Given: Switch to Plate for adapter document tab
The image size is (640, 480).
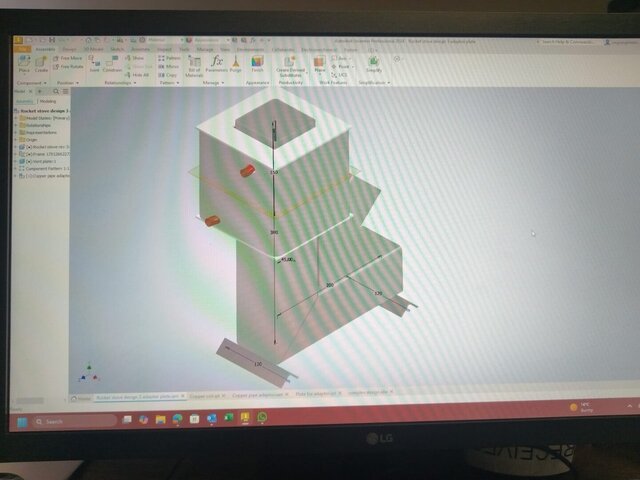Looking at the screenshot, I should (x=316, y=394).
